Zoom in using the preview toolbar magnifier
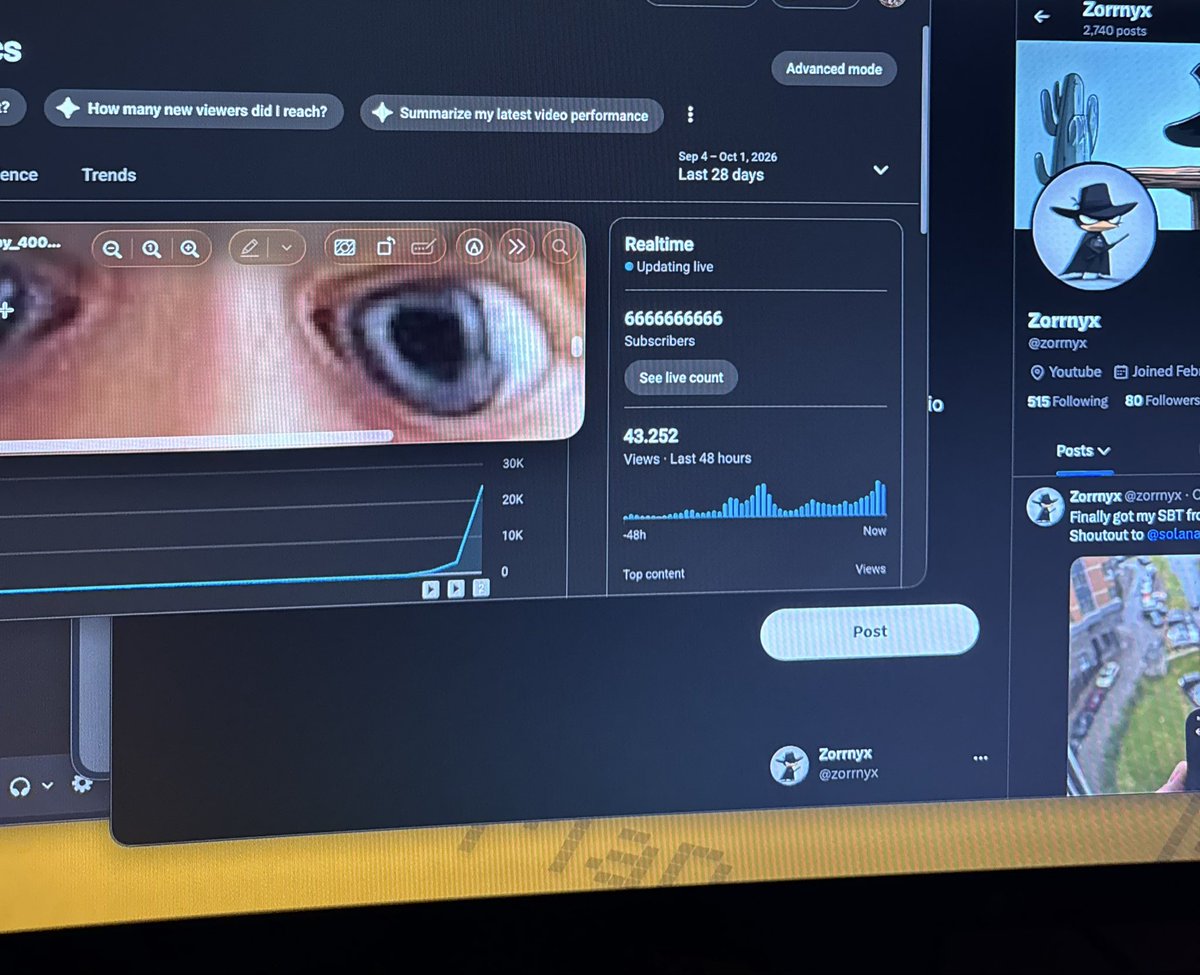The image size is (1200, 975). coord(190,249)
